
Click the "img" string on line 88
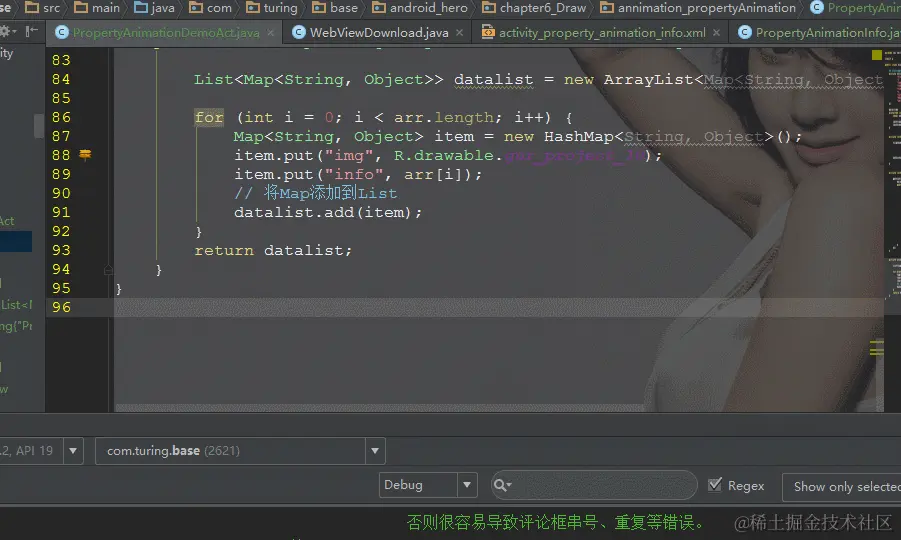click(349, 155)
